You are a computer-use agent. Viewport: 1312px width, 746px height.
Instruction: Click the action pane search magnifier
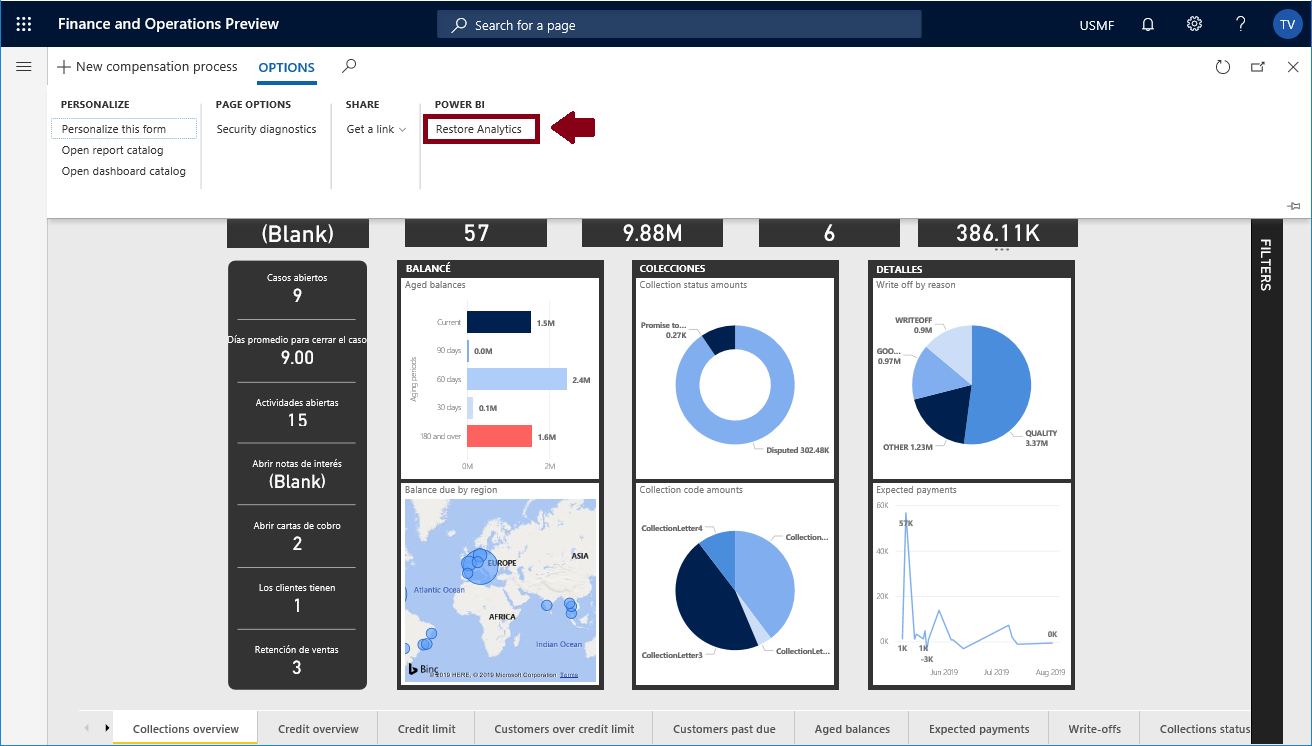click(x=348, y=66)
